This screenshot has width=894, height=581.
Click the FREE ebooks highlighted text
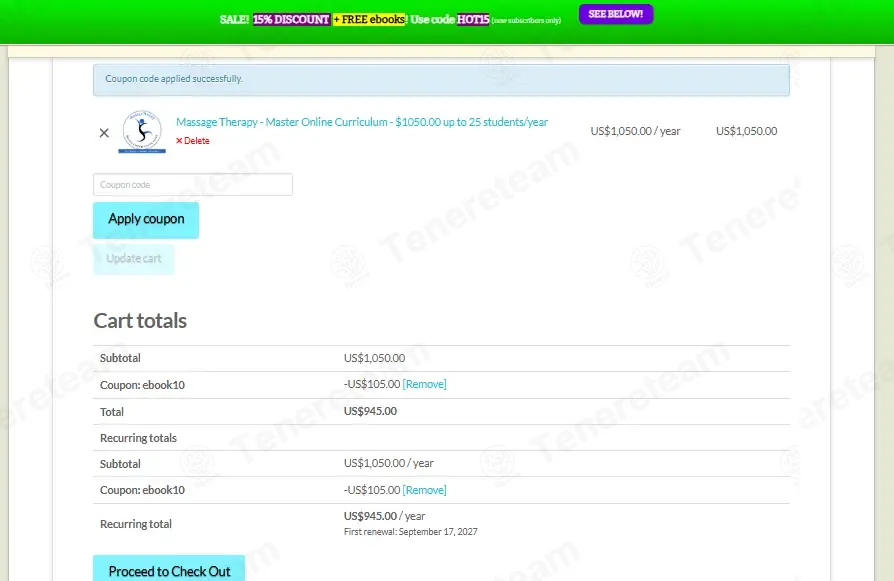tap(369, 19)
